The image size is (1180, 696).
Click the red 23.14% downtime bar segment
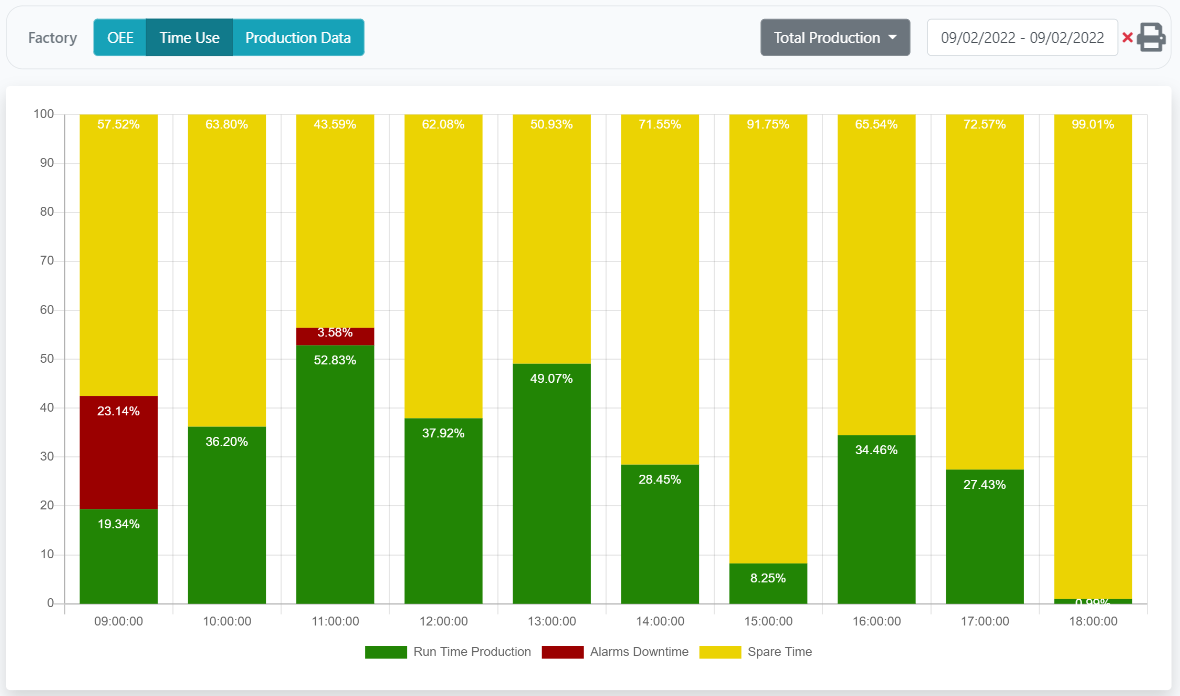[119, 452]
